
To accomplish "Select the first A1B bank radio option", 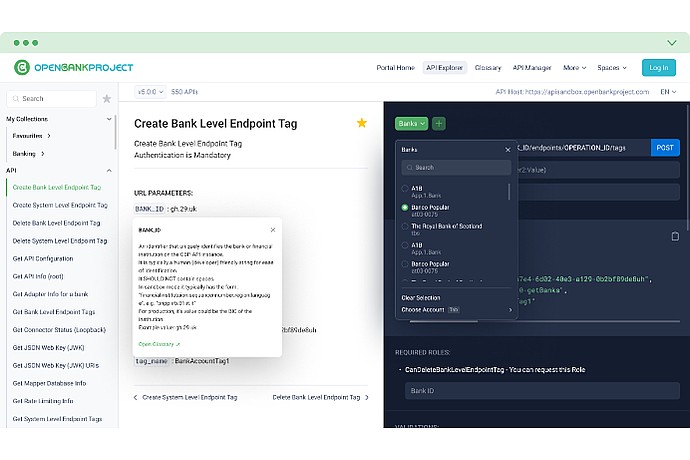I will tap(405, 188).
